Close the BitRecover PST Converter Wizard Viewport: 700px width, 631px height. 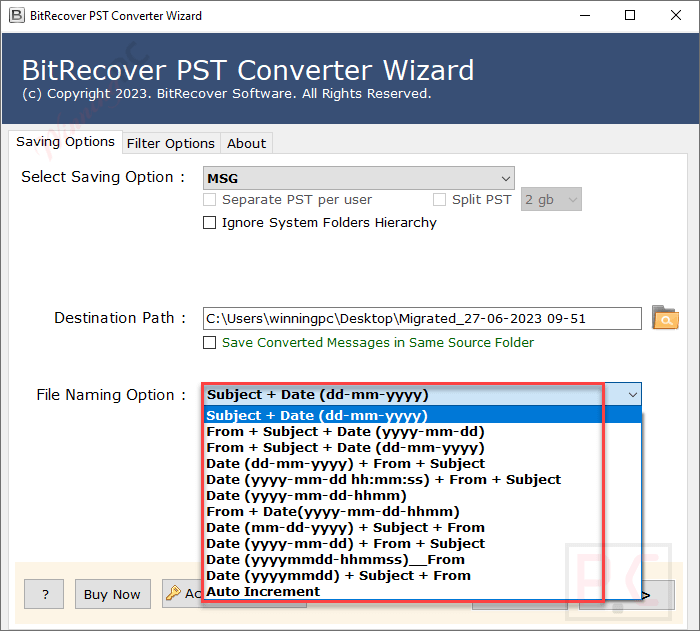(x=675, y=15)
